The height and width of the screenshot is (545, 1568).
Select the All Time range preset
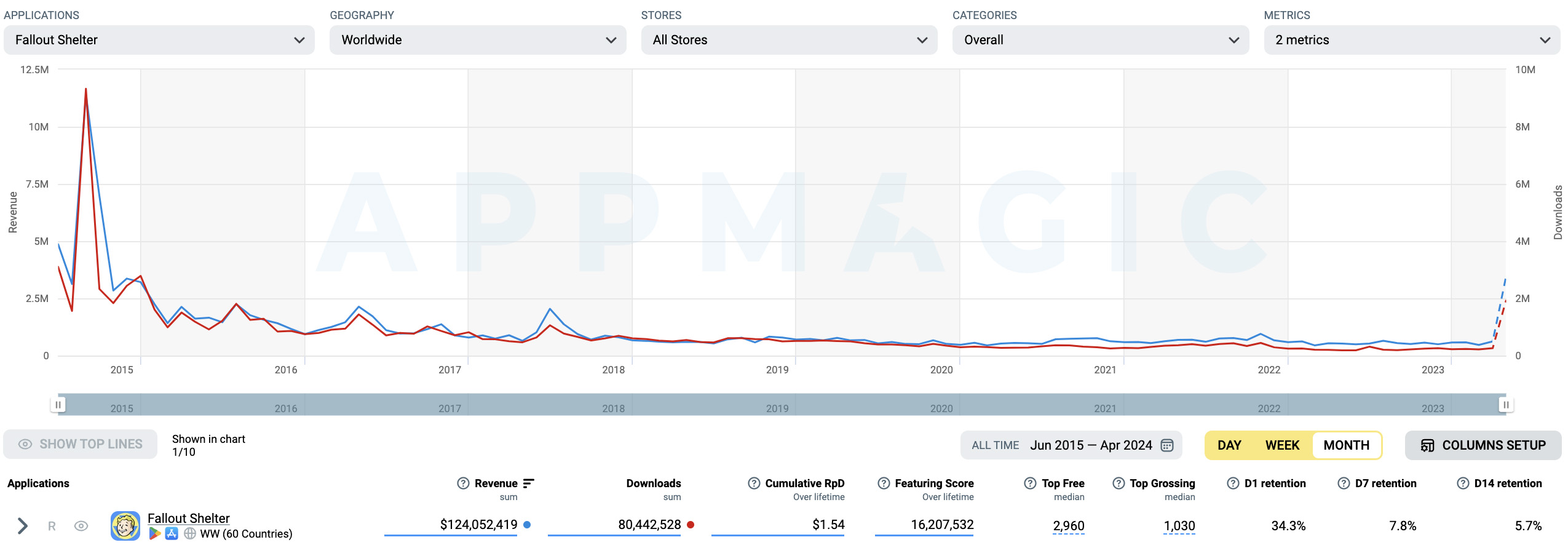(995, 445)
